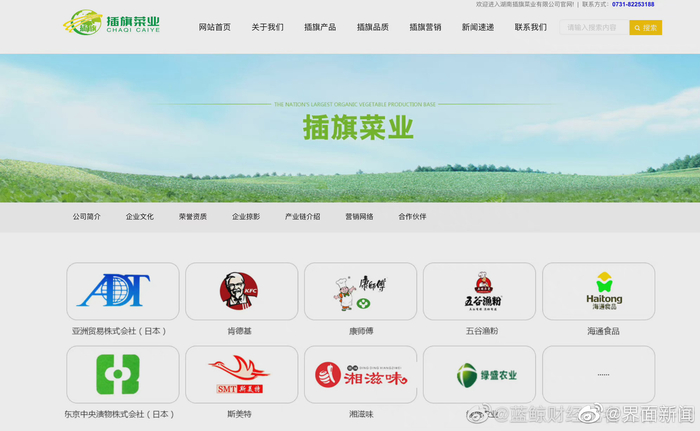Click the Chaqi Caiye site logo

[x=112, y=22]
